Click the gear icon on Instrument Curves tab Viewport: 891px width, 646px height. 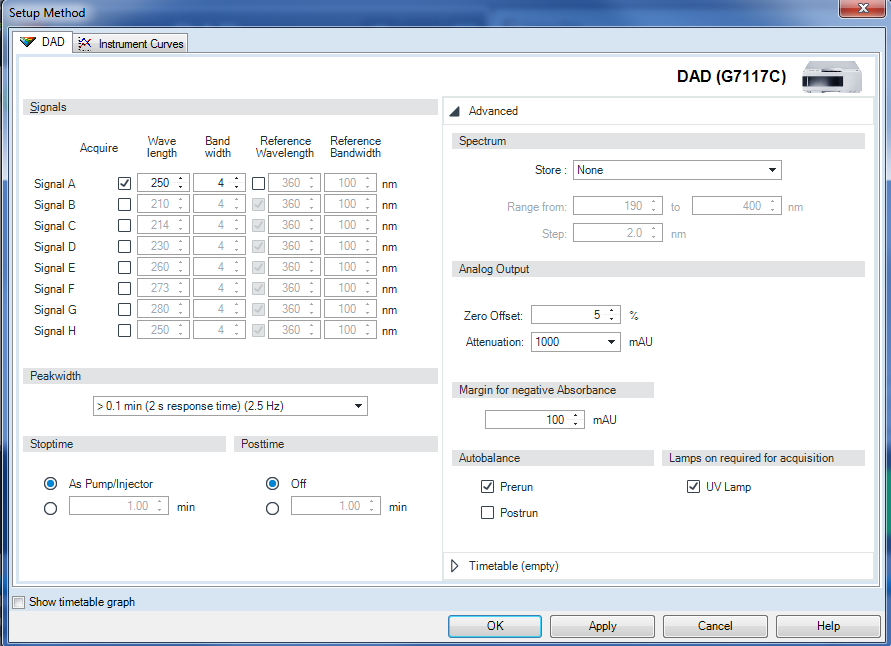85,43
